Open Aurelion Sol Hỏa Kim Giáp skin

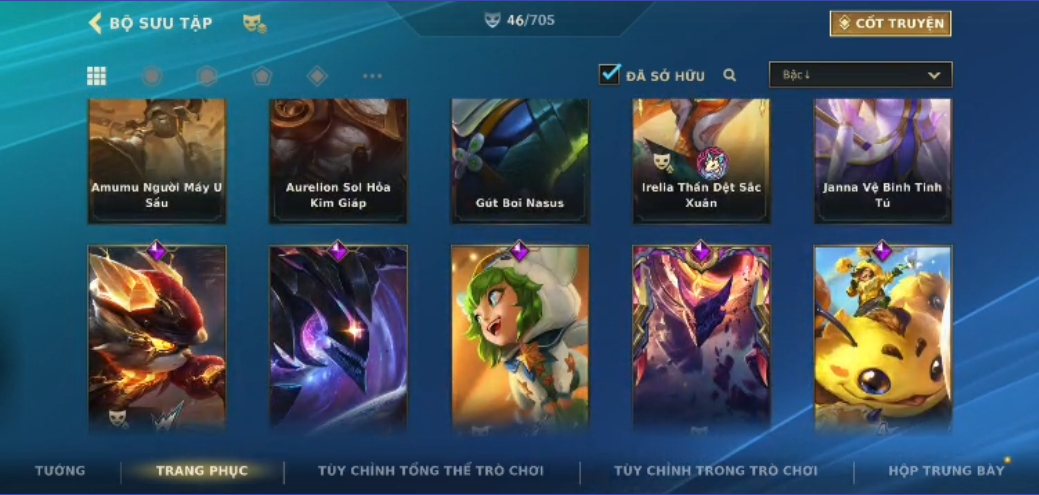(338, 161)
